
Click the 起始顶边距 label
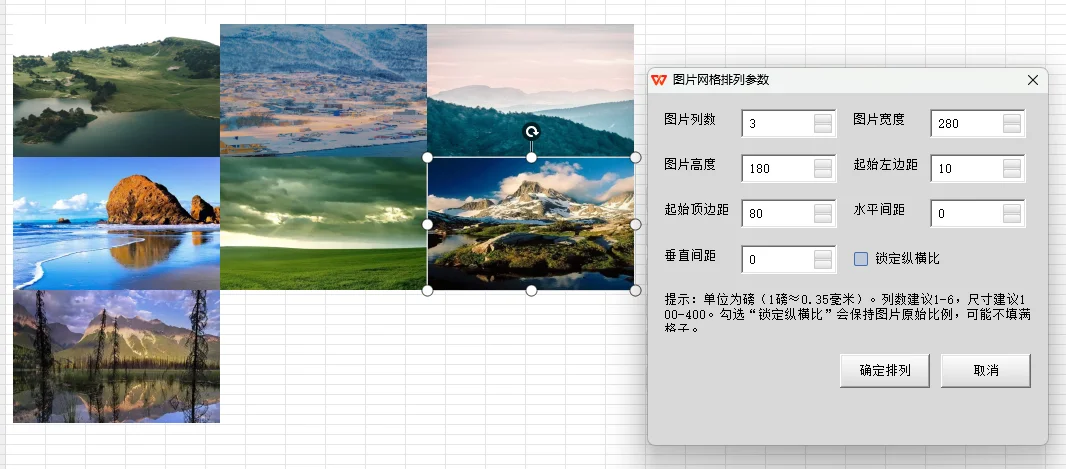(696, 209)
